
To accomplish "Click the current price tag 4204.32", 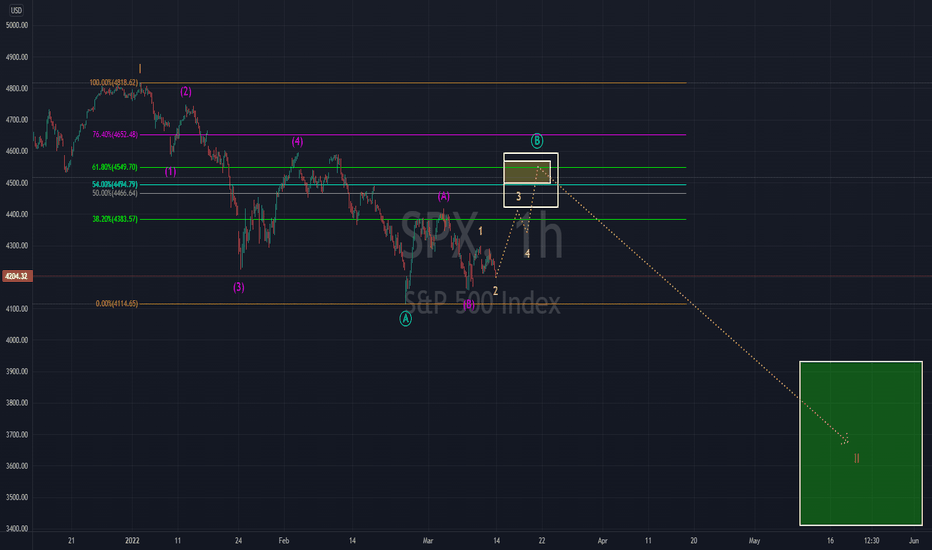I will pyautogui.click(x=17, y=276).
